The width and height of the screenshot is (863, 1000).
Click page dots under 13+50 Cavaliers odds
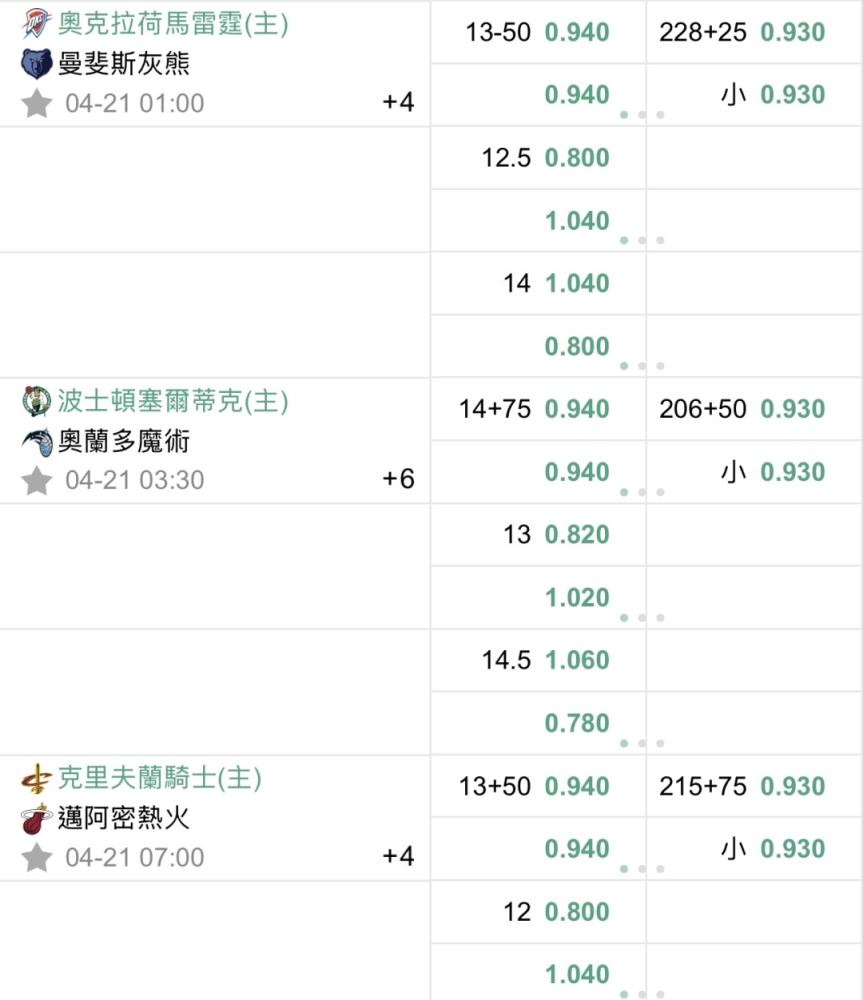pos(642,869)
